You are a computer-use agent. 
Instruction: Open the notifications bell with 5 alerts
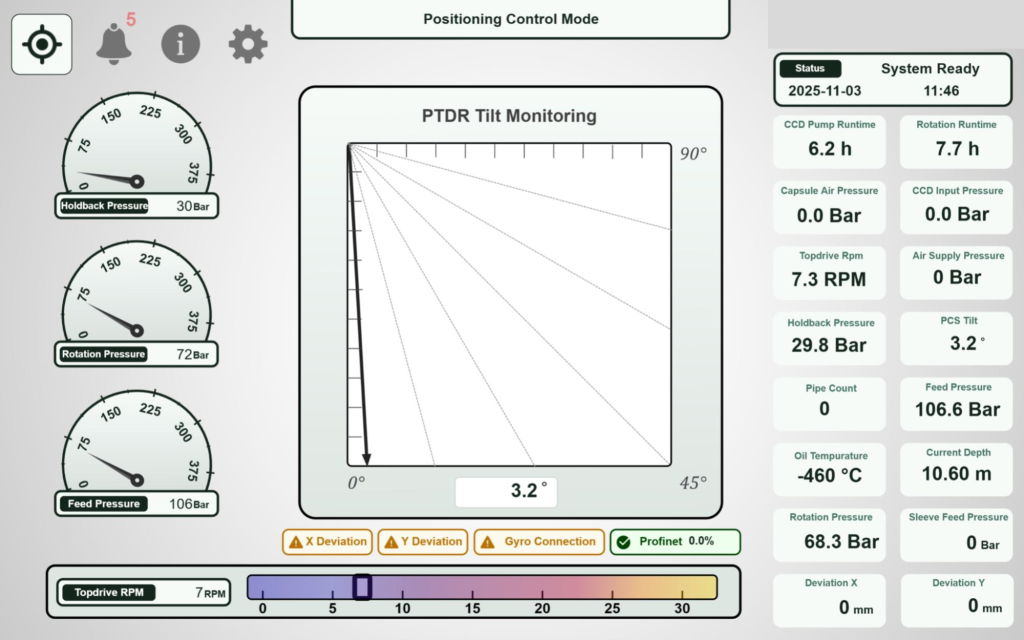114,43
